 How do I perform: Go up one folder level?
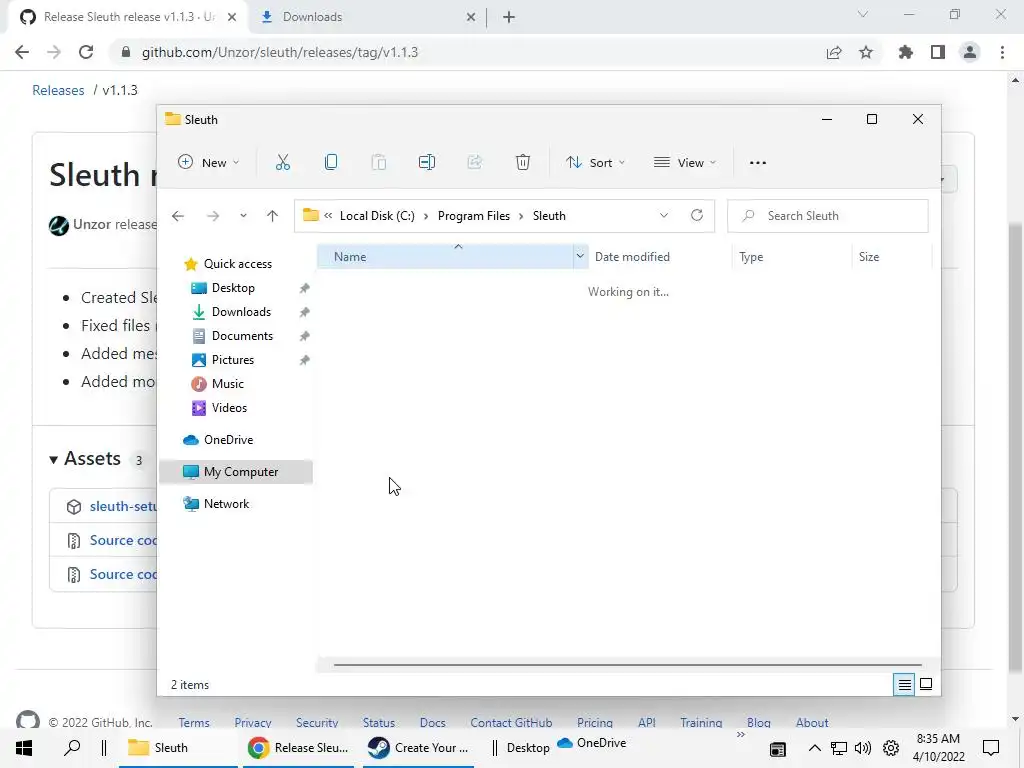[272, 216]
